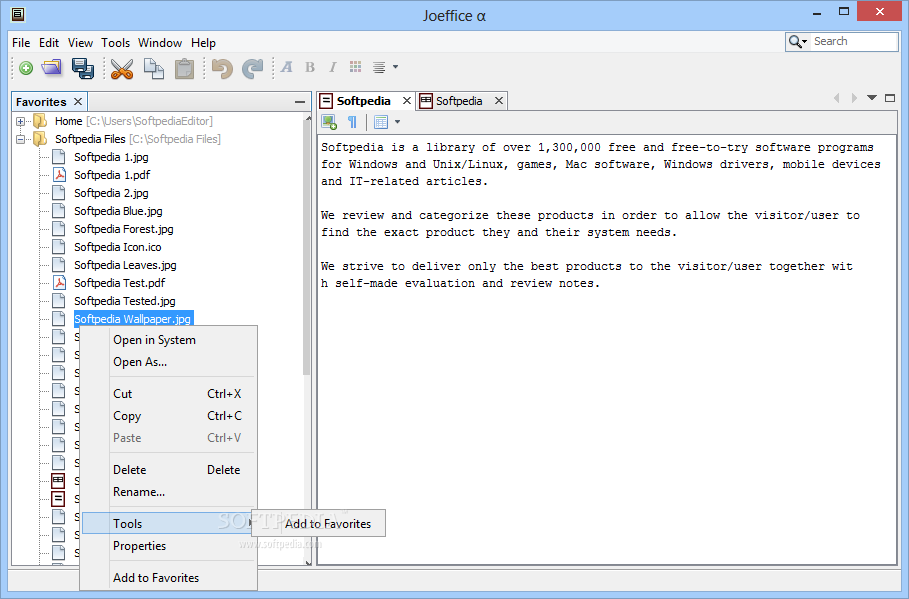Select Softpedia Tested.jpg file
The image size is (909, 599).
coord(125,301)
